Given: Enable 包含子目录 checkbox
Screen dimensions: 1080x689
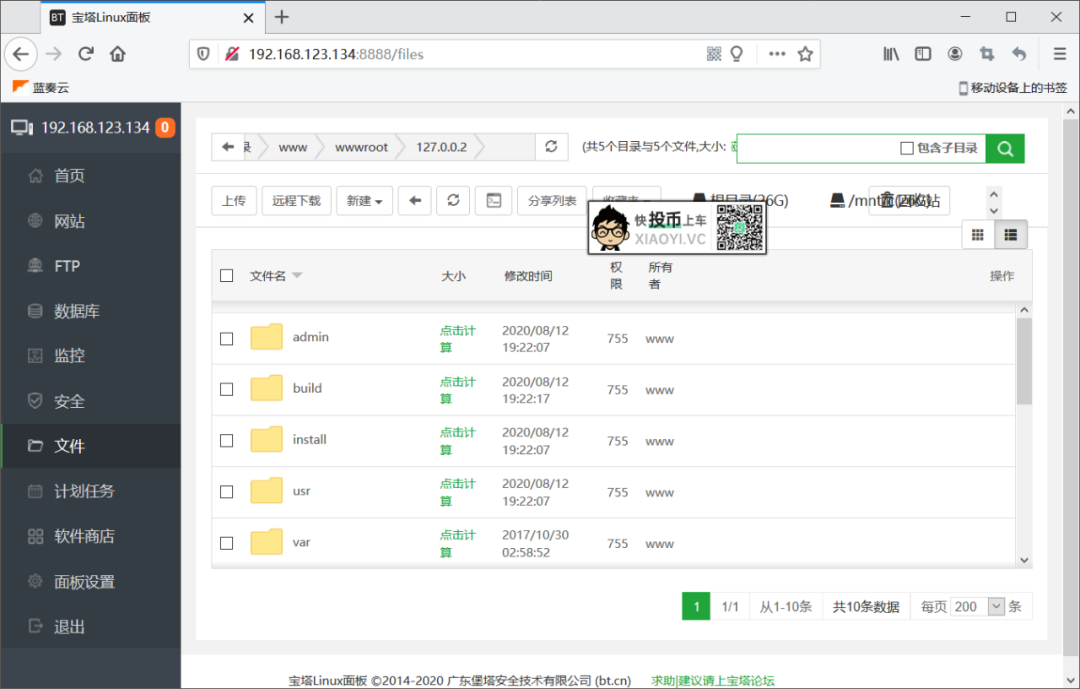Looking at the screenshot, I should 907,148.
